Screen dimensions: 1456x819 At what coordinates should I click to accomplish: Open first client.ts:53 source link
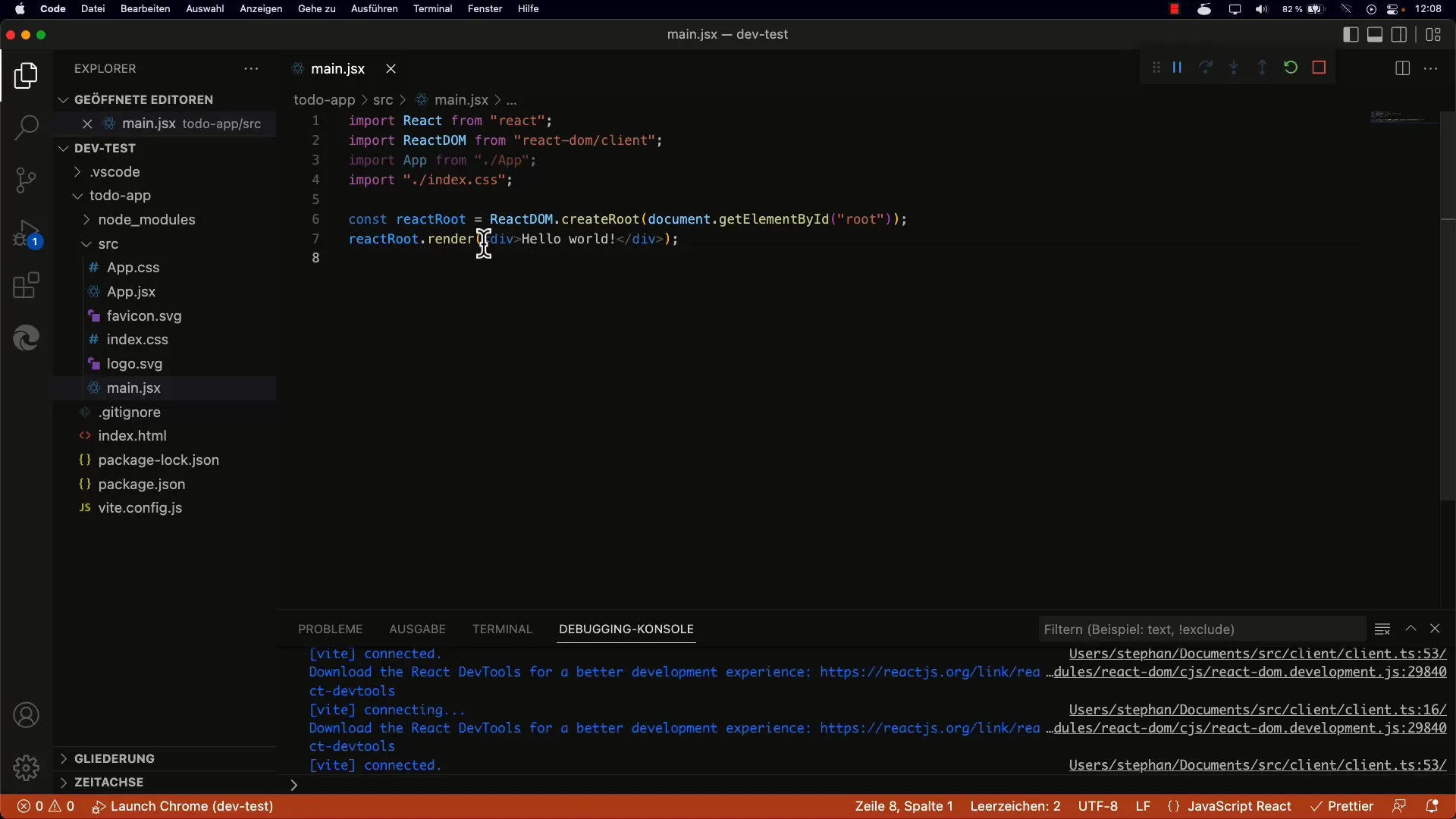click(1257, 654)
